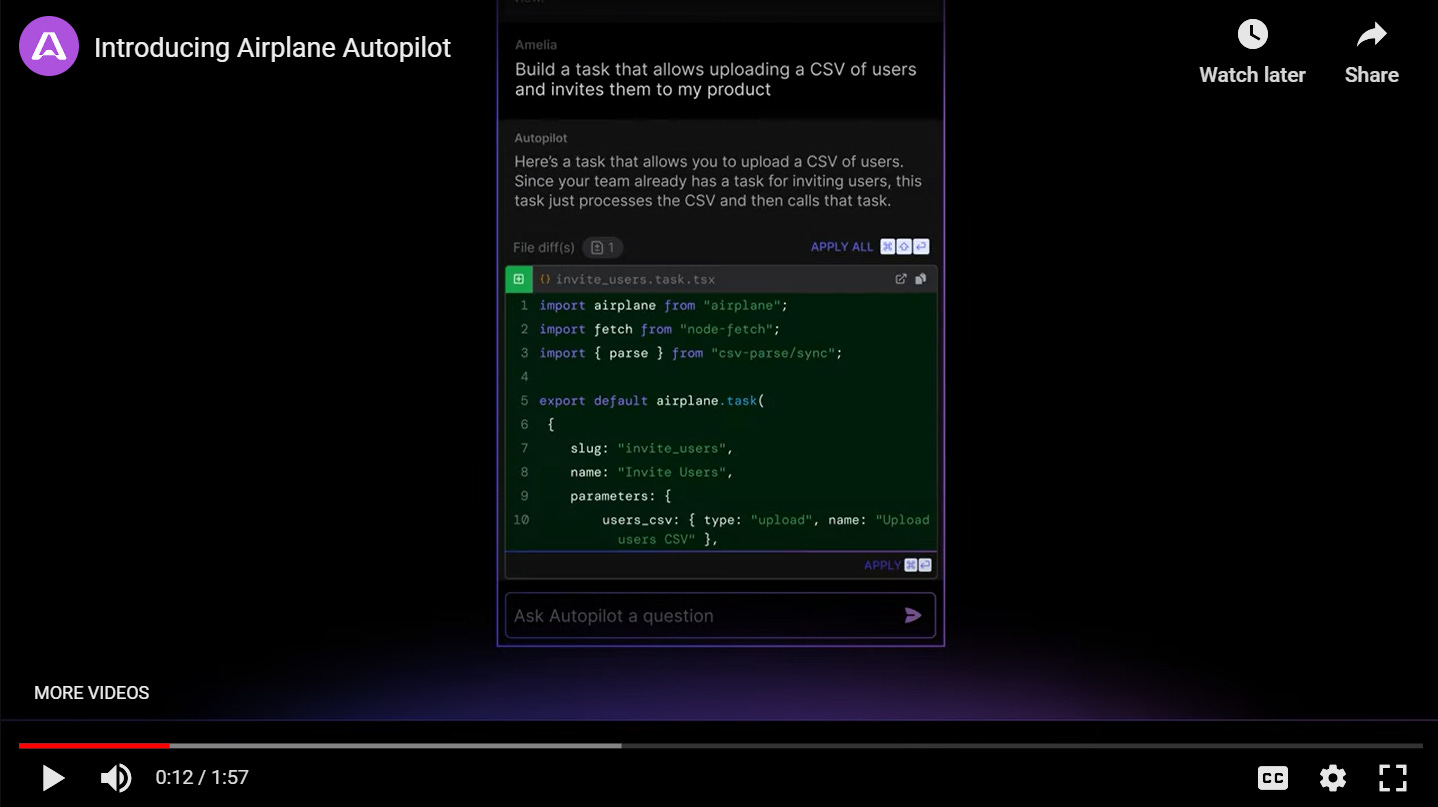
Task: Open MORE VIDEOS panel
Action: 91,693
